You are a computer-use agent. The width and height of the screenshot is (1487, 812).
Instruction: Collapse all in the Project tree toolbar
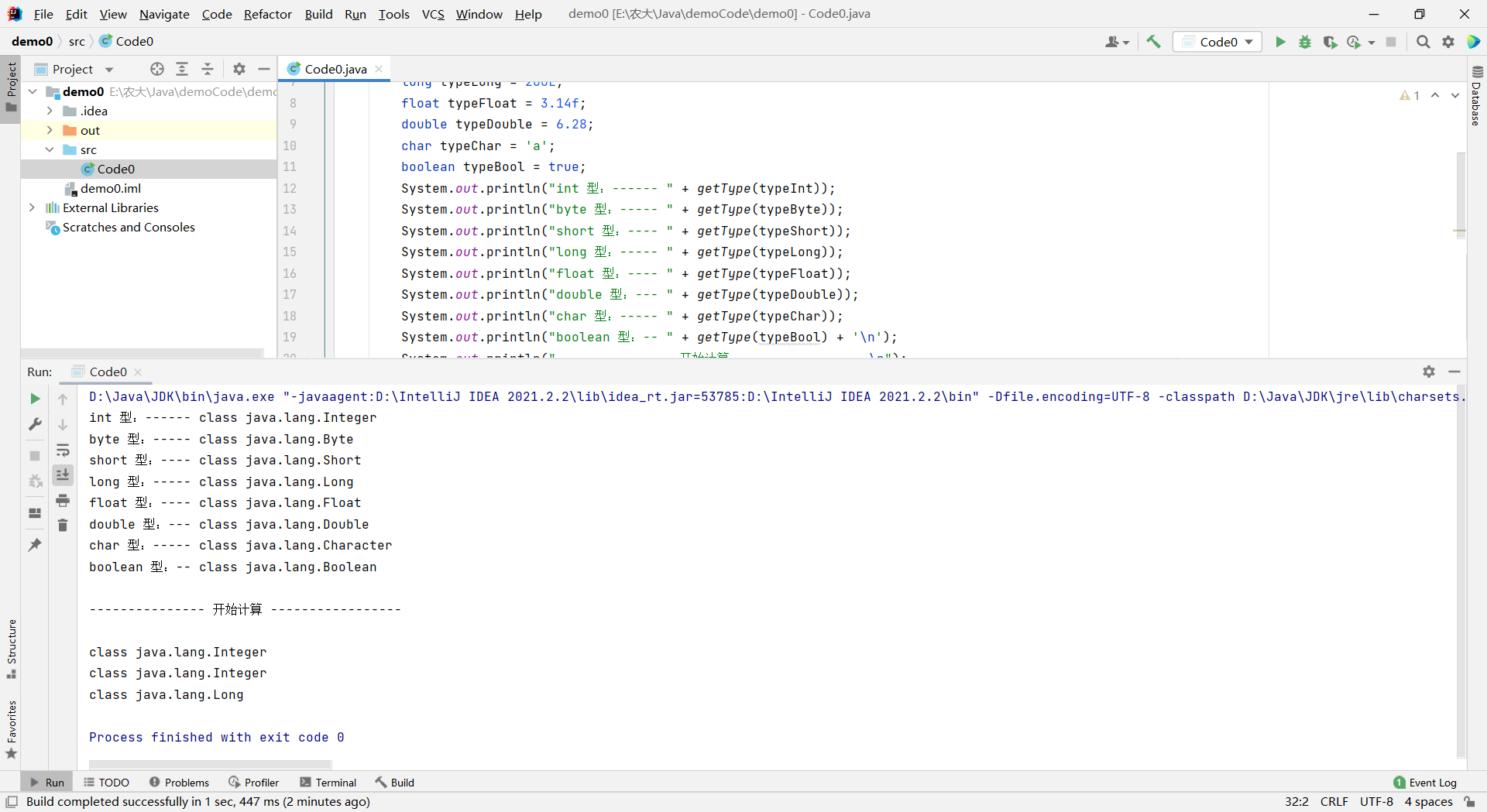(x=208, y=69)
